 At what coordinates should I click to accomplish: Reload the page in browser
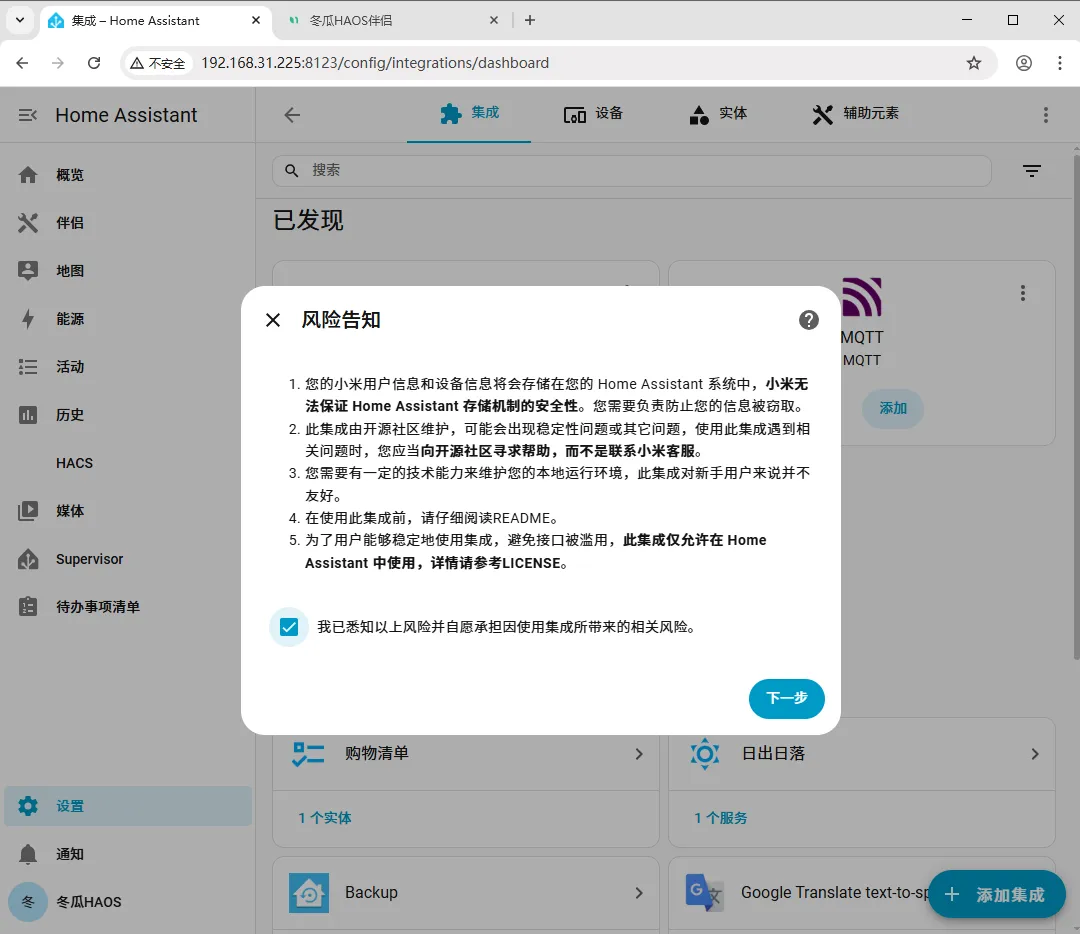(x=94, y=63)
